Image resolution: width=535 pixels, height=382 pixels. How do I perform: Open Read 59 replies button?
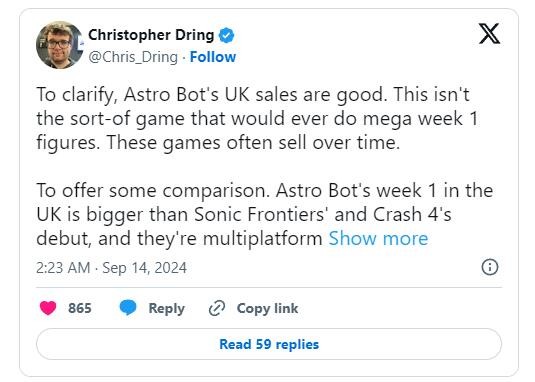point(269,344)
